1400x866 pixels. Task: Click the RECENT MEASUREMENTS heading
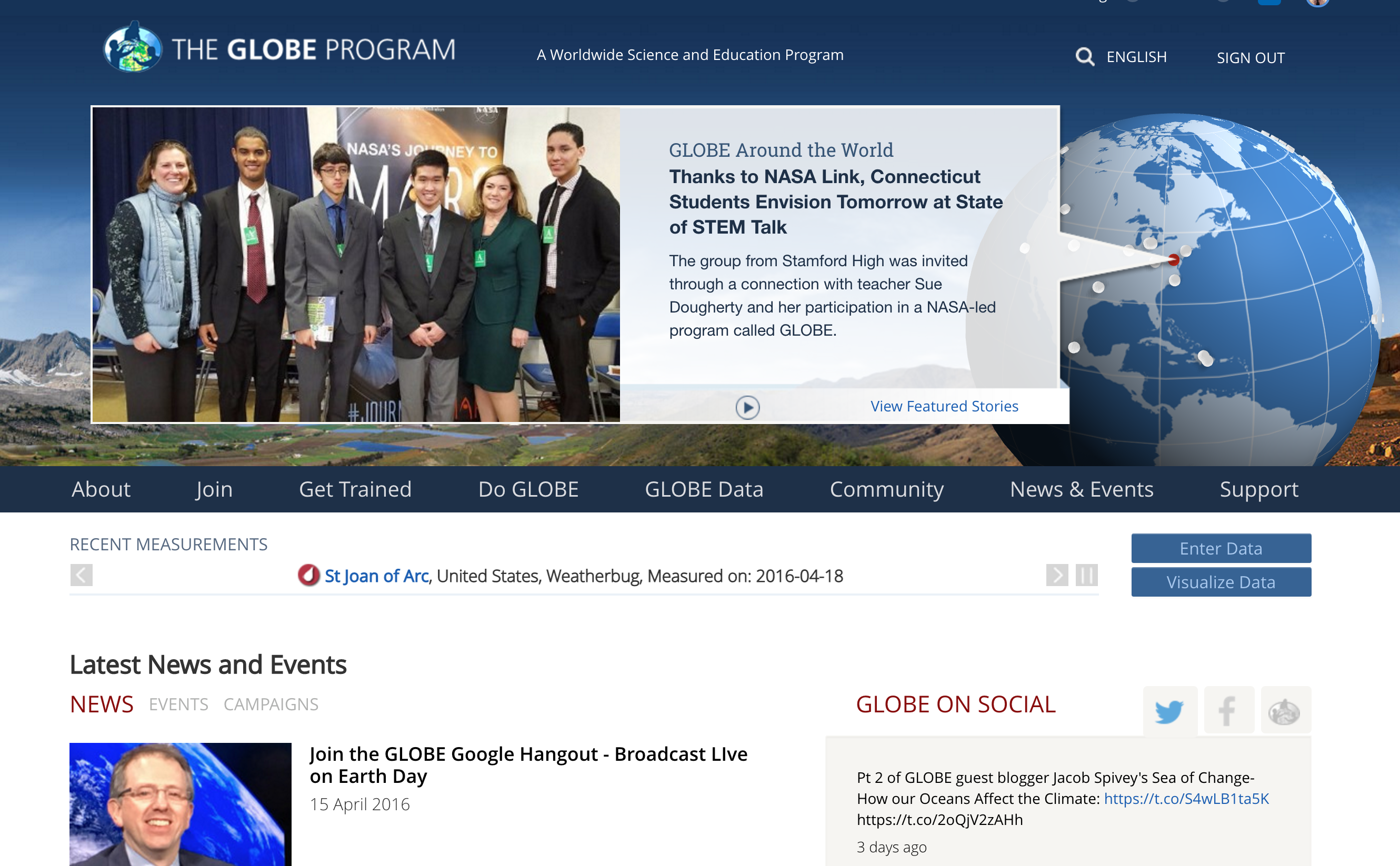[x=168, y=544]
